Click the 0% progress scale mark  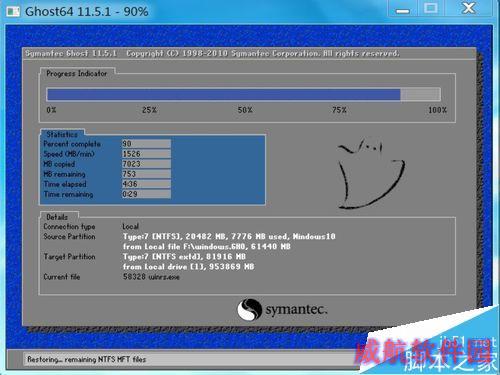(x=51, y=110)
